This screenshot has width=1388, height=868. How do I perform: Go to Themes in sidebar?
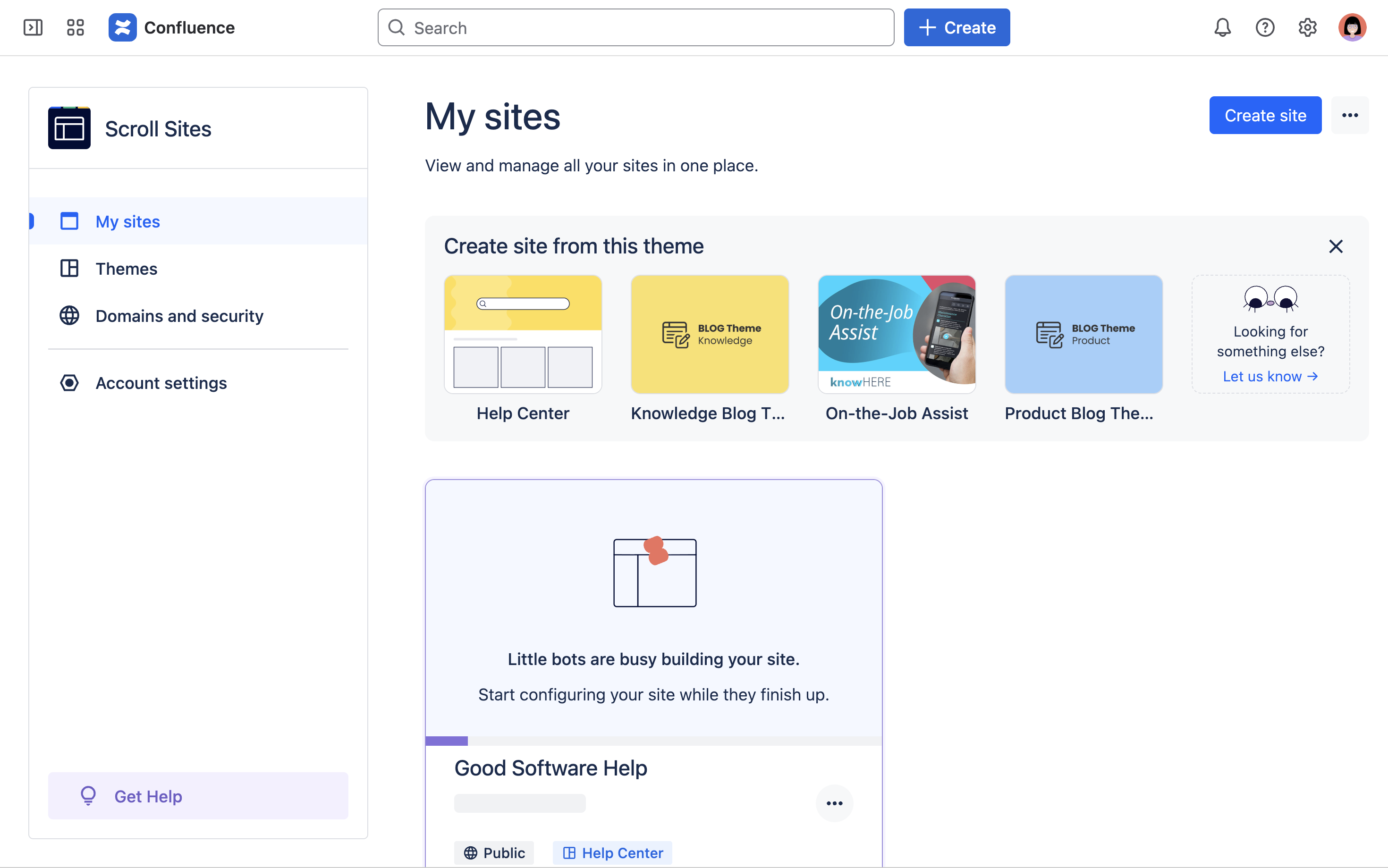[126, 269]
